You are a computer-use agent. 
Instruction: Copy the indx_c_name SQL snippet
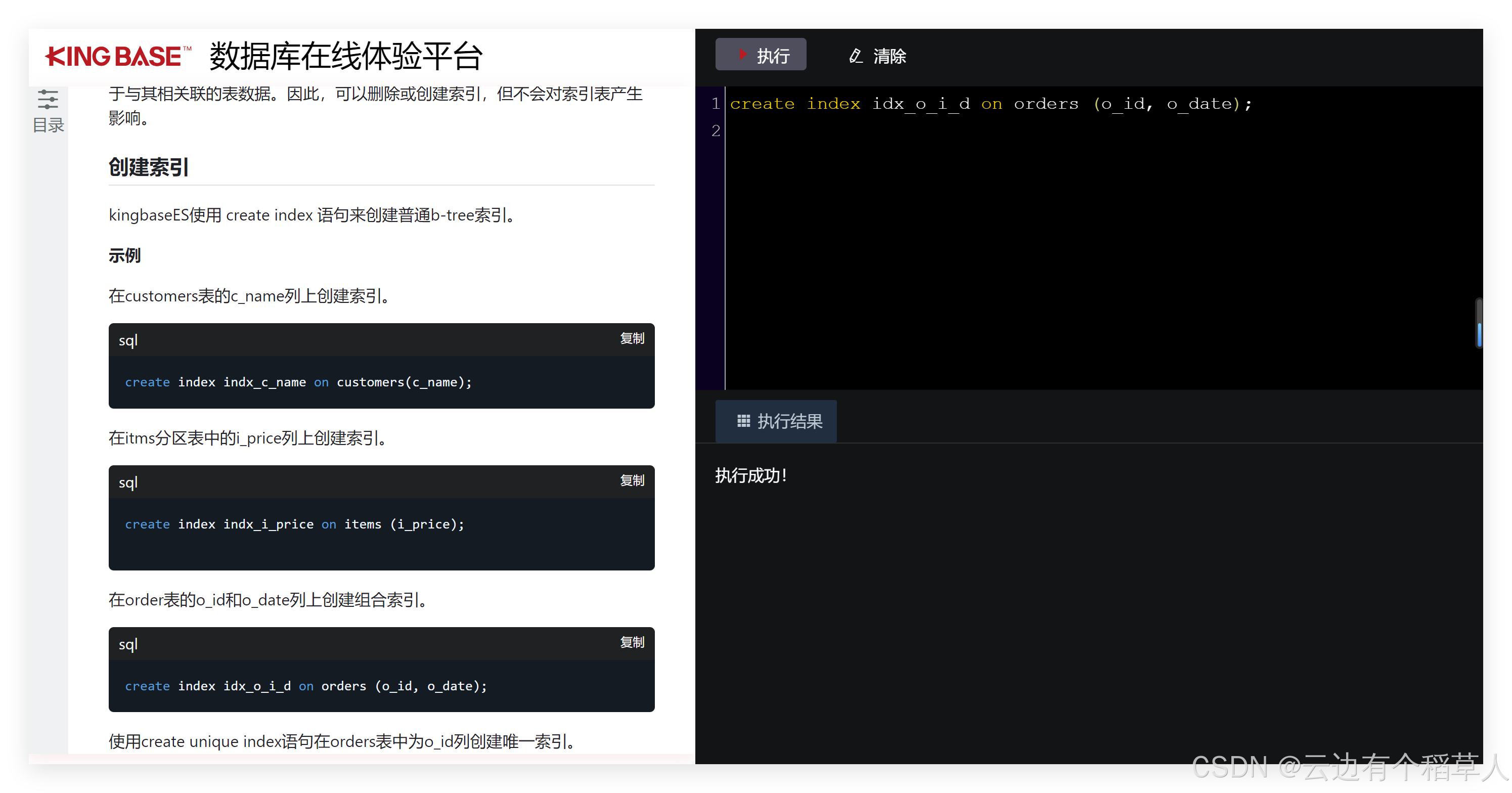coord(632,338)
